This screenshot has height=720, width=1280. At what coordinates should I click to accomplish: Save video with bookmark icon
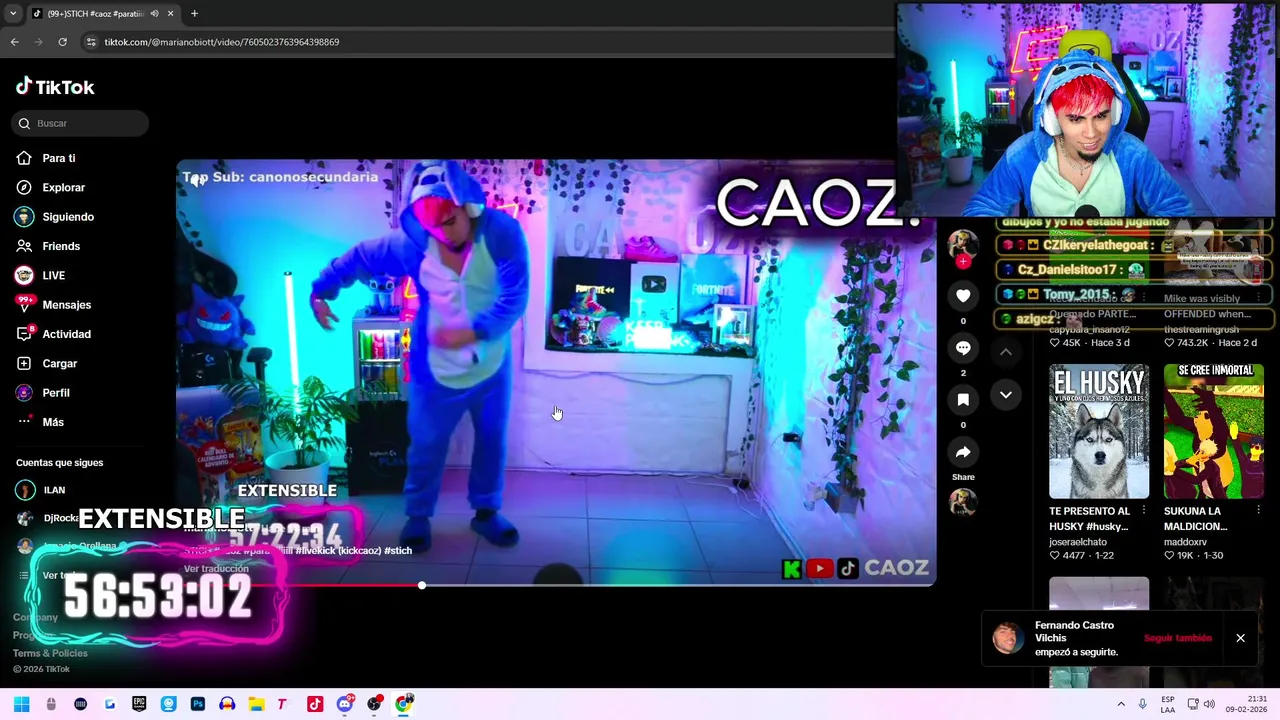click(x=963, y=400)
